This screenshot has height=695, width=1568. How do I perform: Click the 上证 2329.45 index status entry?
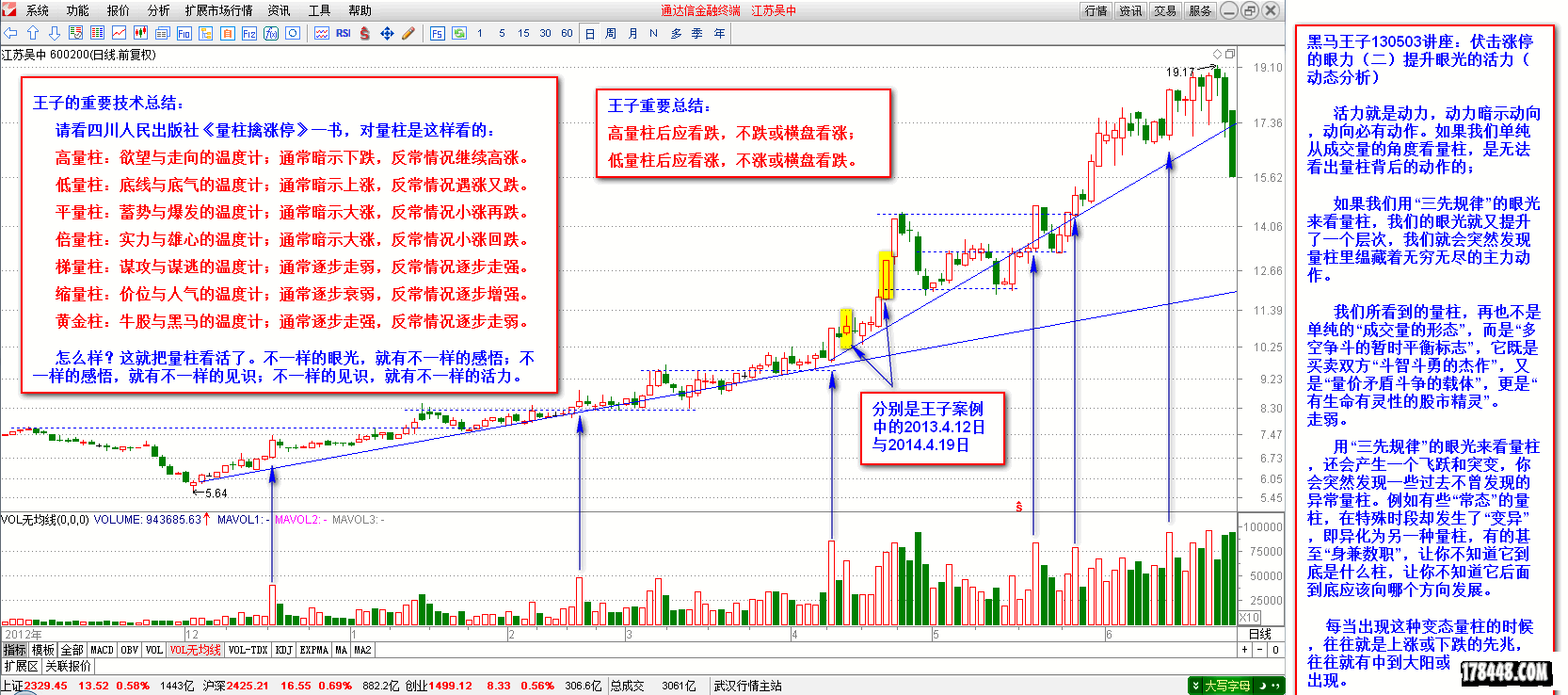click(34, 686)
